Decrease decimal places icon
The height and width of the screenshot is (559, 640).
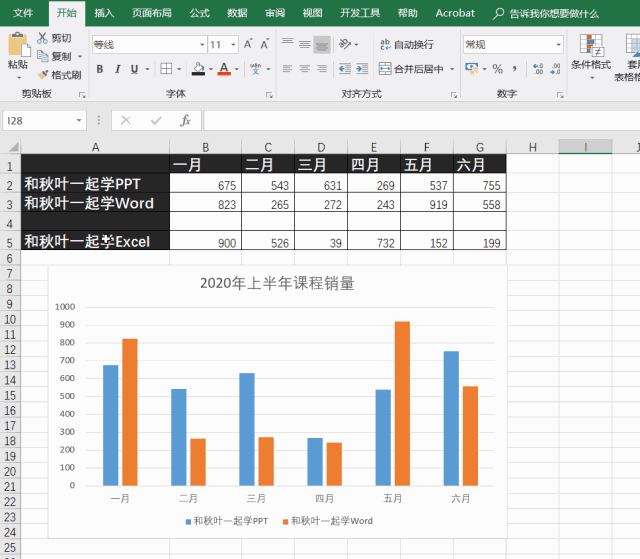tap(555, 69)
